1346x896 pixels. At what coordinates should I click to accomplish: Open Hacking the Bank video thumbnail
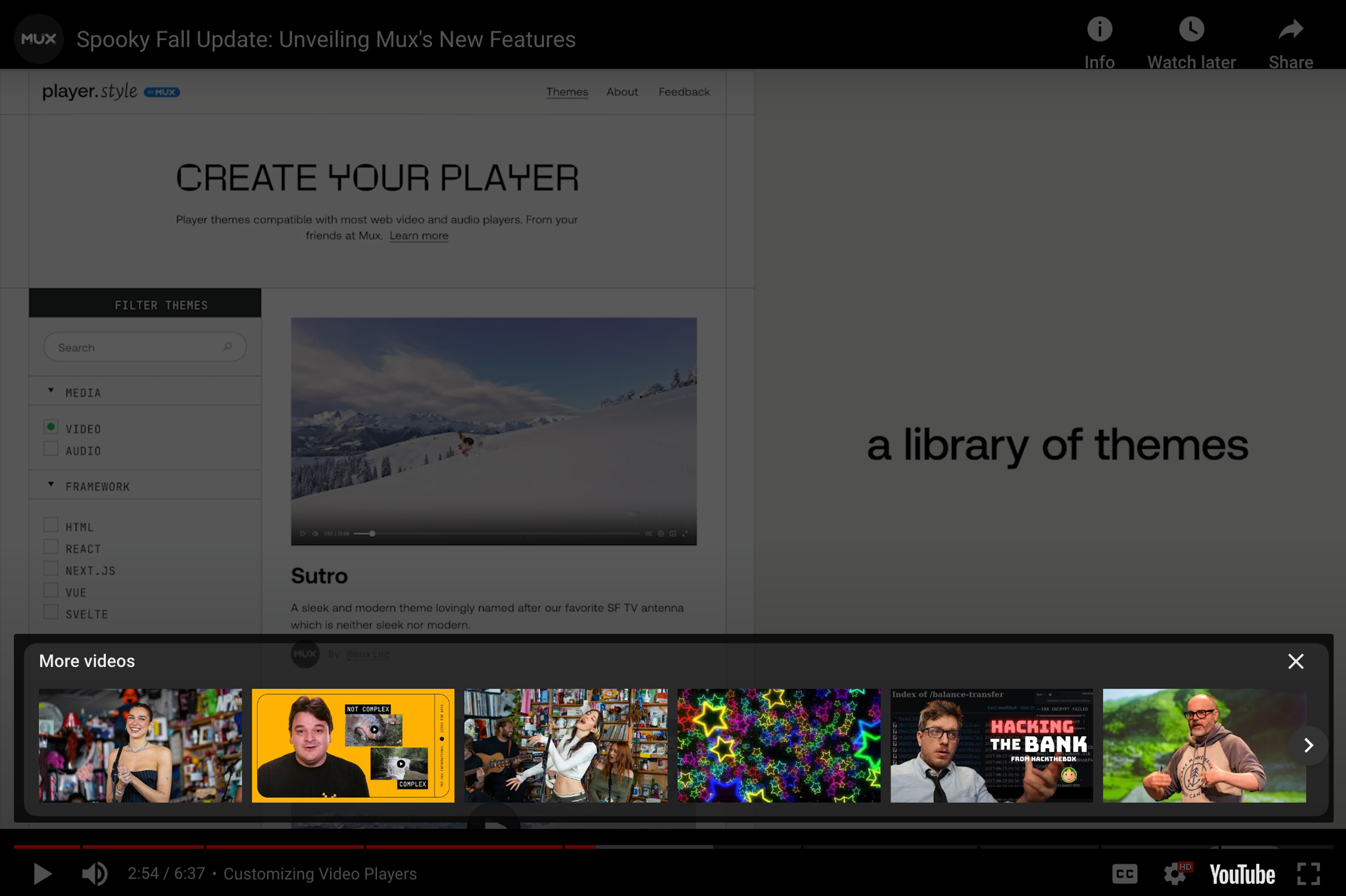(x=991, y=745)
